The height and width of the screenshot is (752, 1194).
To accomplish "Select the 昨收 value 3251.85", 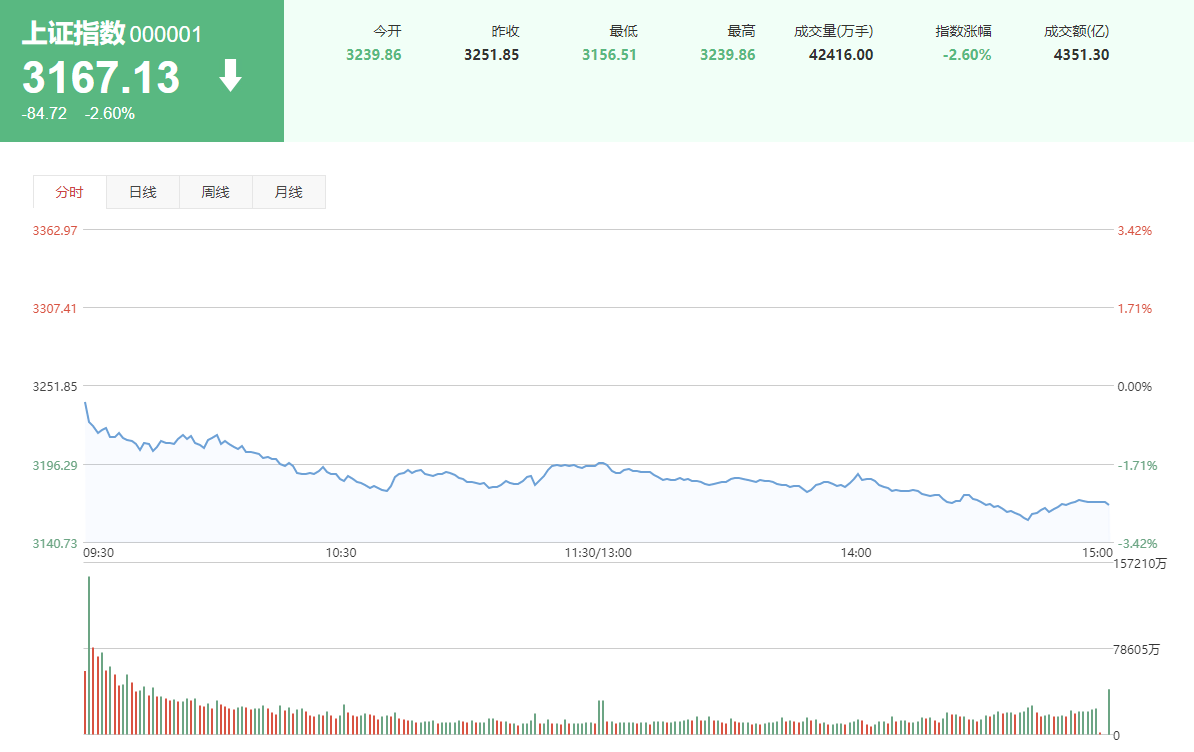I will click(491, 55).
